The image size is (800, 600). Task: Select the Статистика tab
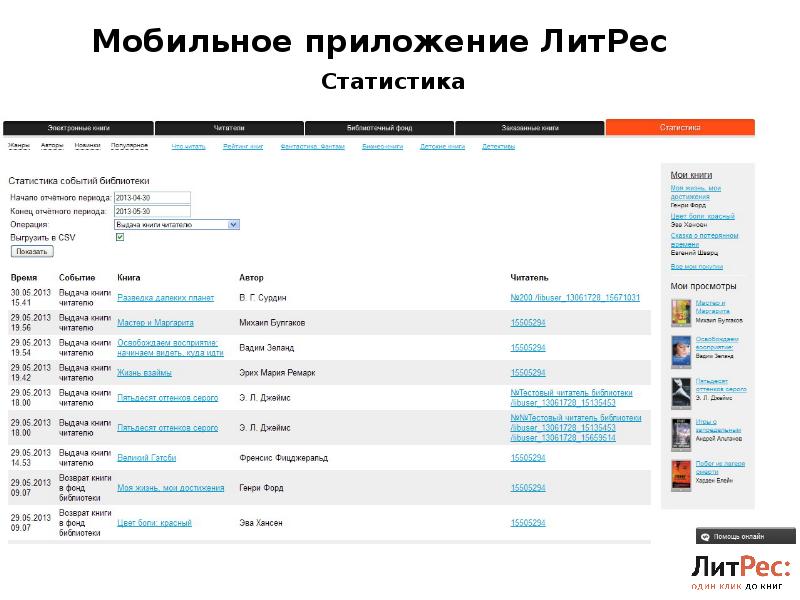(x=680, y=127)
